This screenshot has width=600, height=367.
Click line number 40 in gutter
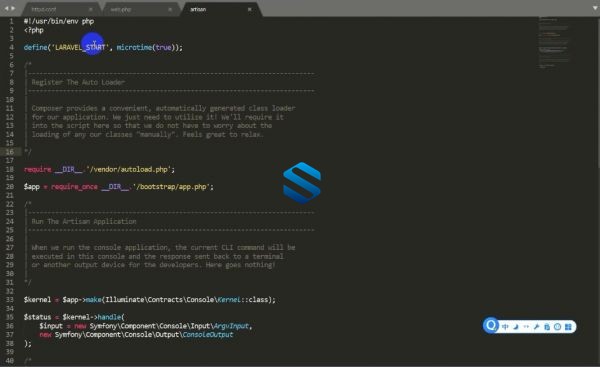point(10,360)
